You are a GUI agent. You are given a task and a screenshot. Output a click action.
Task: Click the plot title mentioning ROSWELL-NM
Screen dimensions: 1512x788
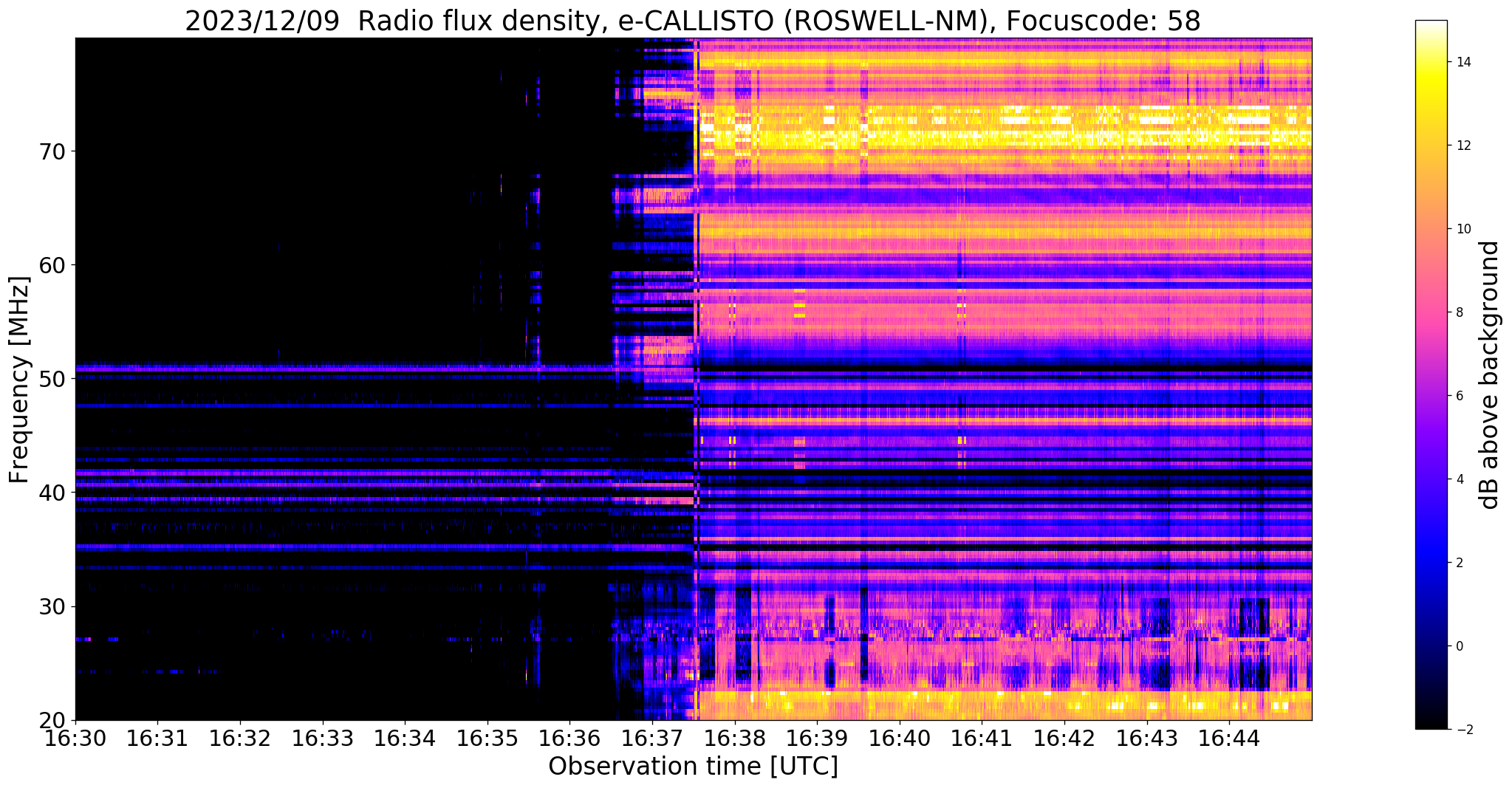[x=693, y=21]
